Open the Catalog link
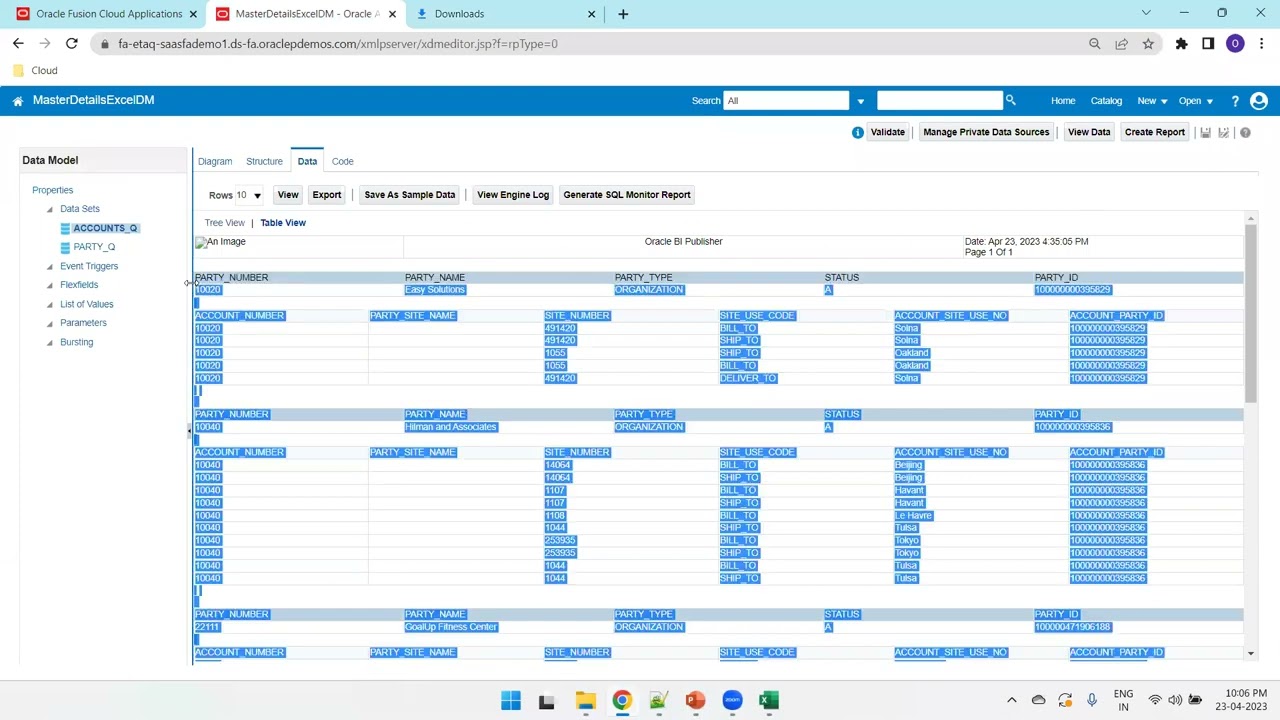This screenshot has height=720, width=1280. tap(1106, 101)
